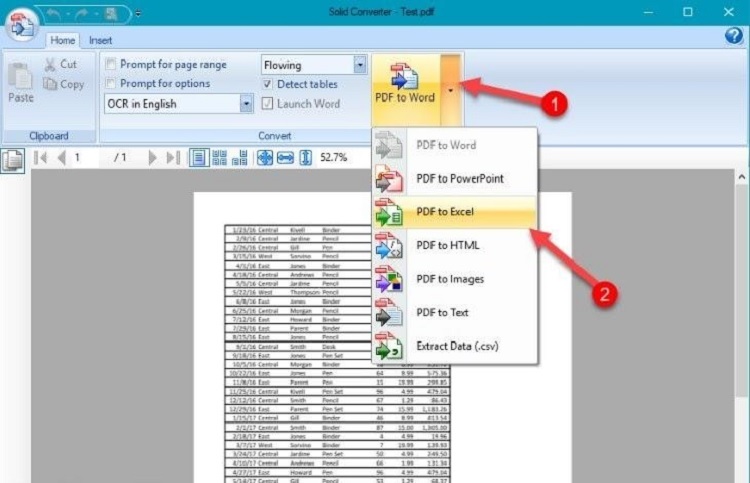
Task: Toggle the Launch Word checkbox
Action: point(267,103)
